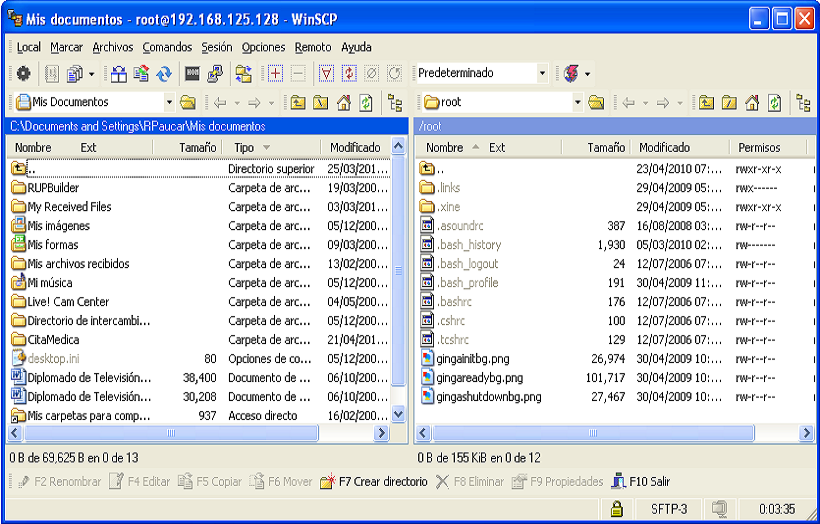Sort remote files by Permisos column header
Image resolution: width=820 pixels, height=524 pixels.
[x=768, y=147]
